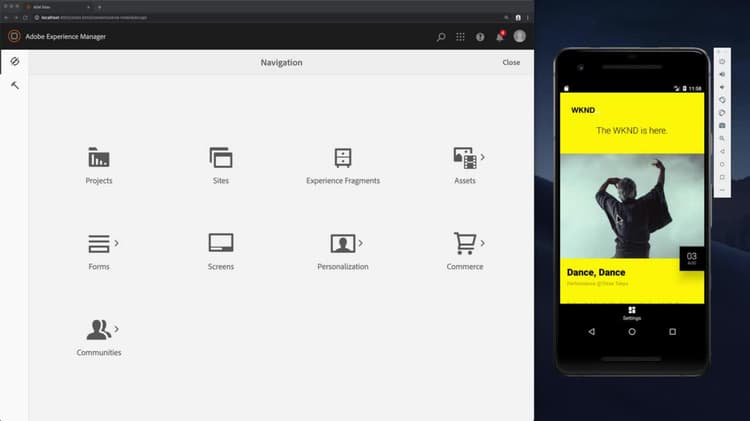
Task: Open the Commerce cart icon
Action: pyautogui.click(x=465, y=243)
